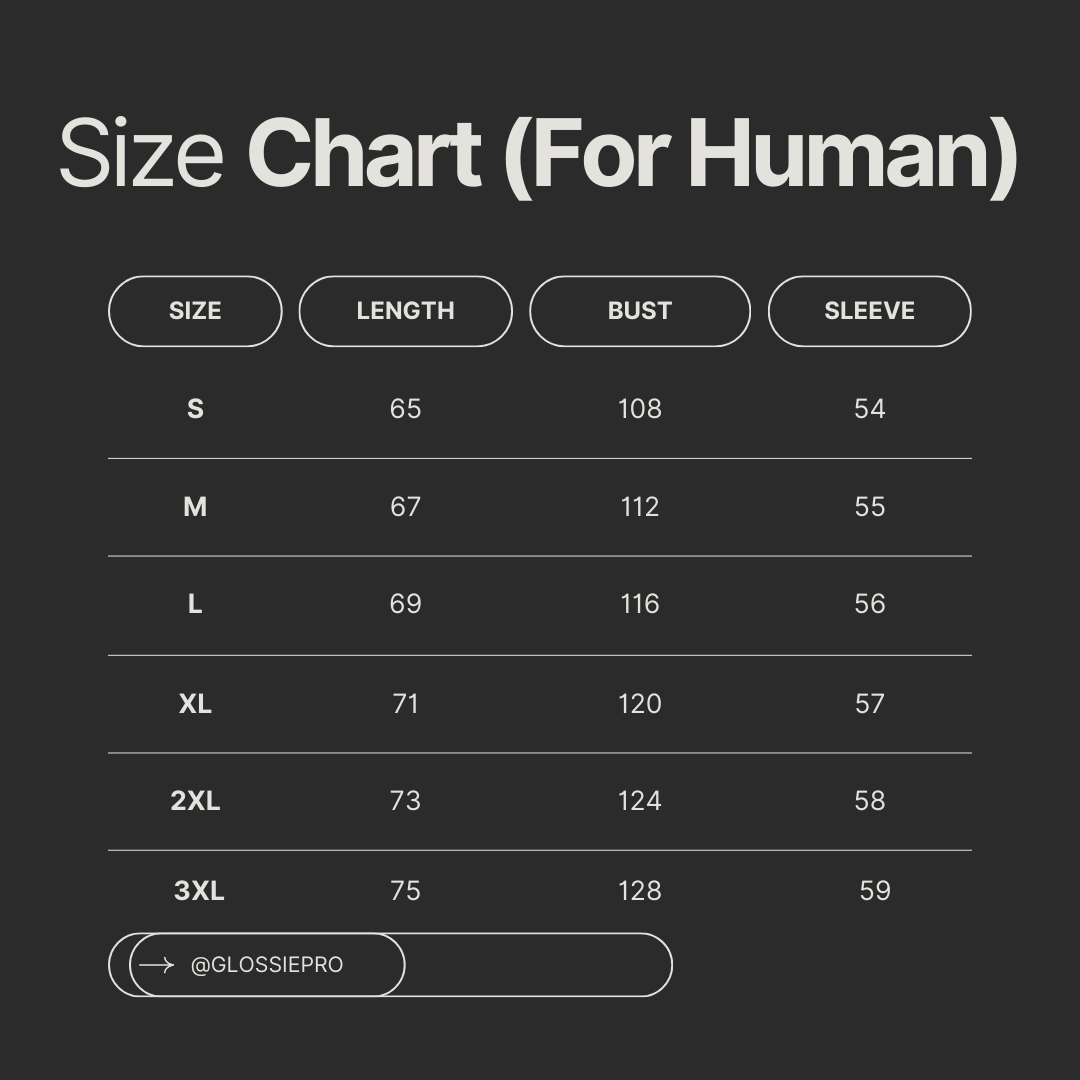Click the BUST column header pill
This screenshot has height=1080, width=1080.
639,311
